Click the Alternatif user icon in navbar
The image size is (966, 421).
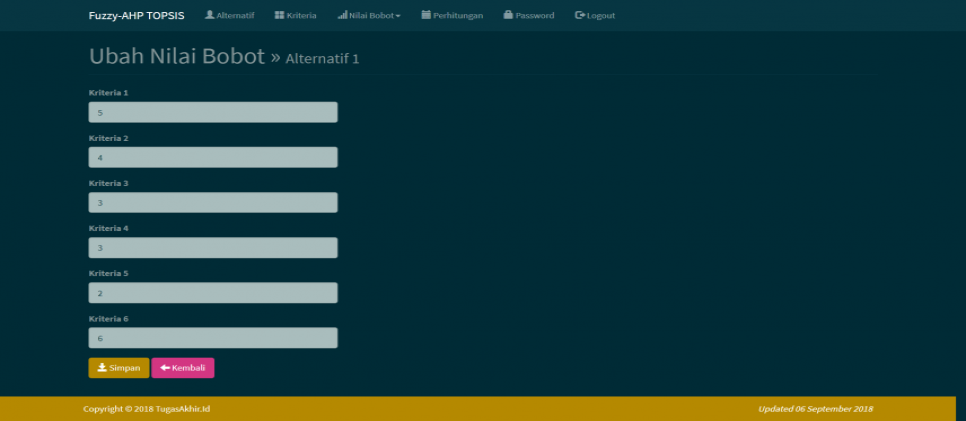coord(210,15)
